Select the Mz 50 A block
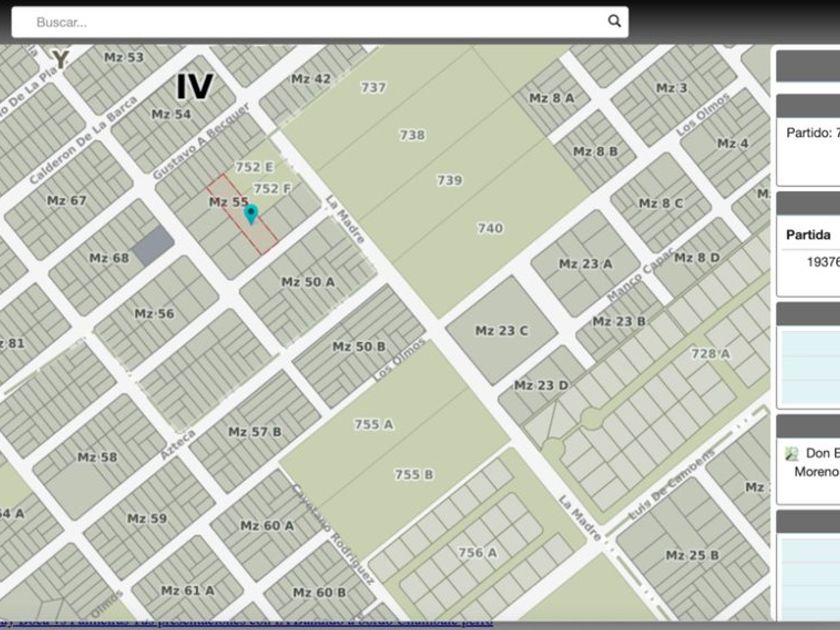Screen dimensions: 840x630 tap(308, 282)
